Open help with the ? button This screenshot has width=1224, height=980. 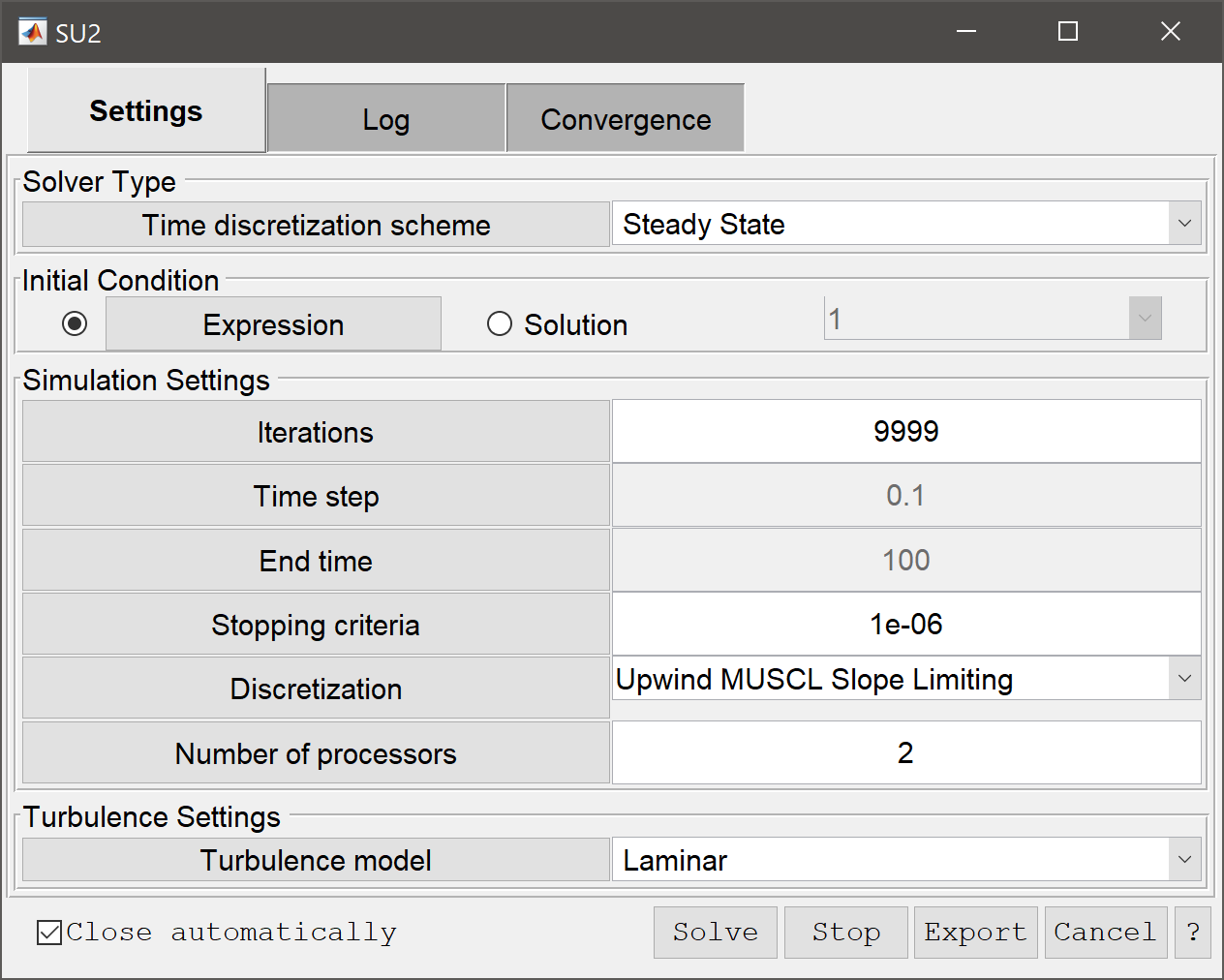(x=1193, y=933)
